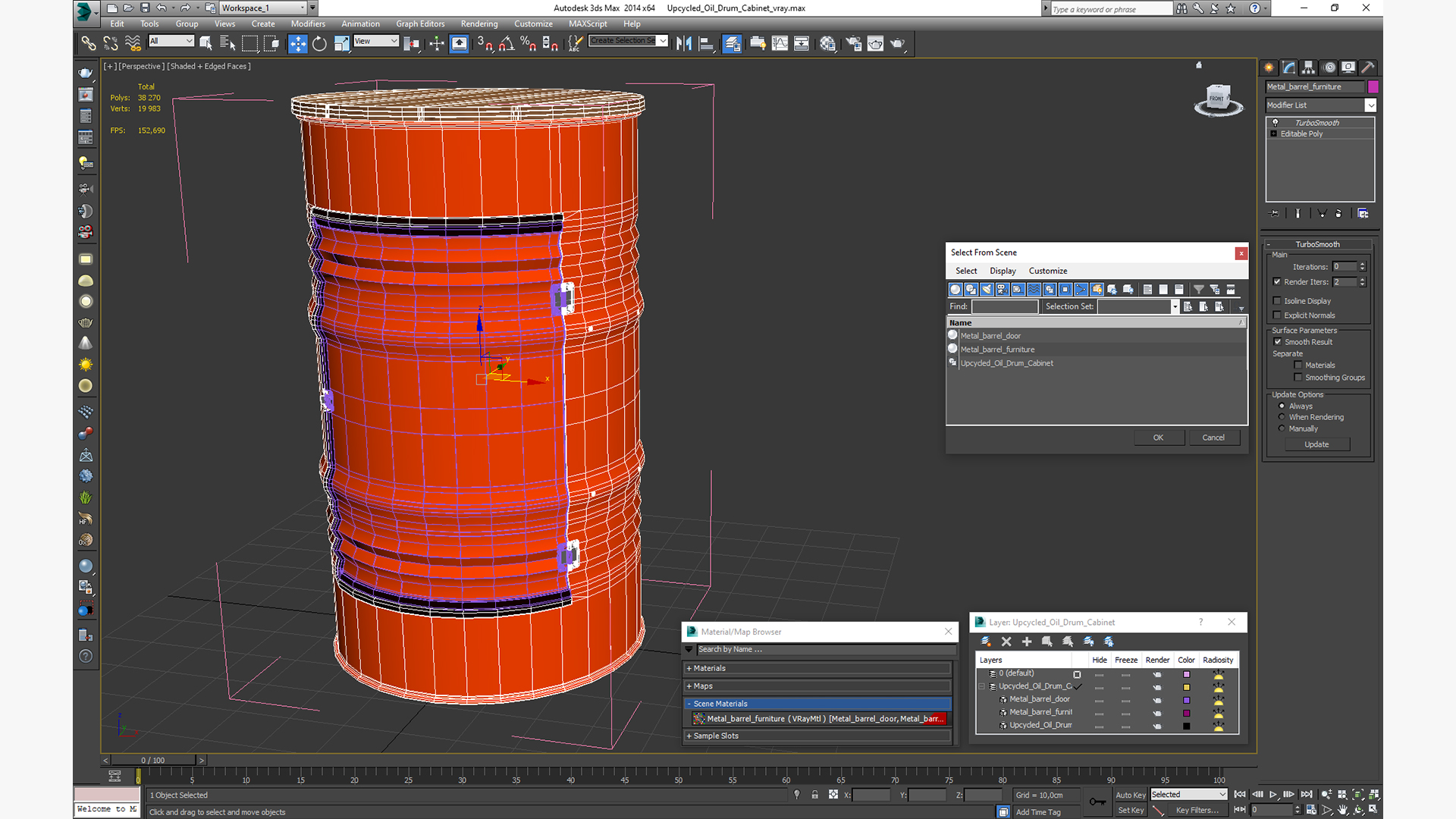
Task: Click Create New Layer icon in Layer dialog
Action: tap(986, 642)
